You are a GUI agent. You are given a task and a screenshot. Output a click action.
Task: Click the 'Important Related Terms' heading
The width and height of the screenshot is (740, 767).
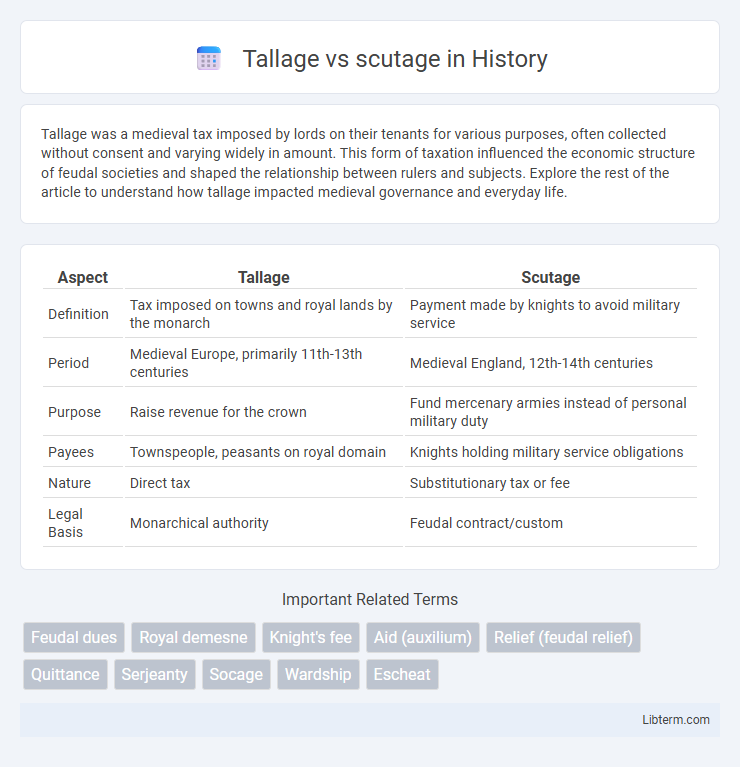(x=370, y=599)
